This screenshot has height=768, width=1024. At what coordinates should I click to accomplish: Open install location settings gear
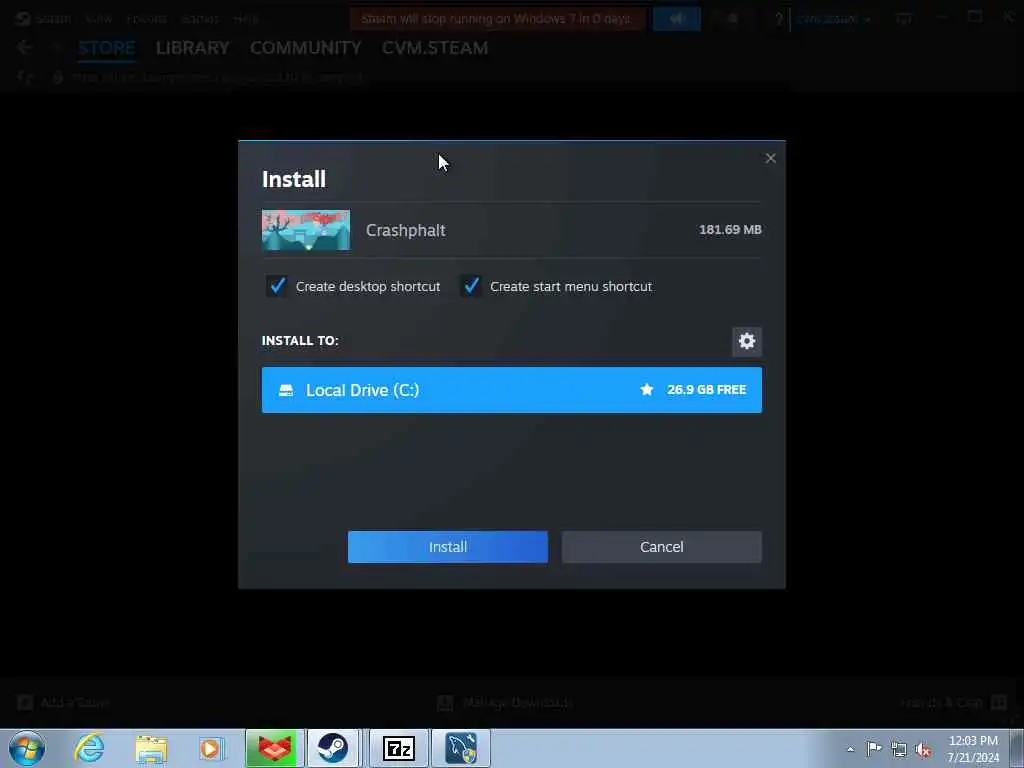(746, 341)
